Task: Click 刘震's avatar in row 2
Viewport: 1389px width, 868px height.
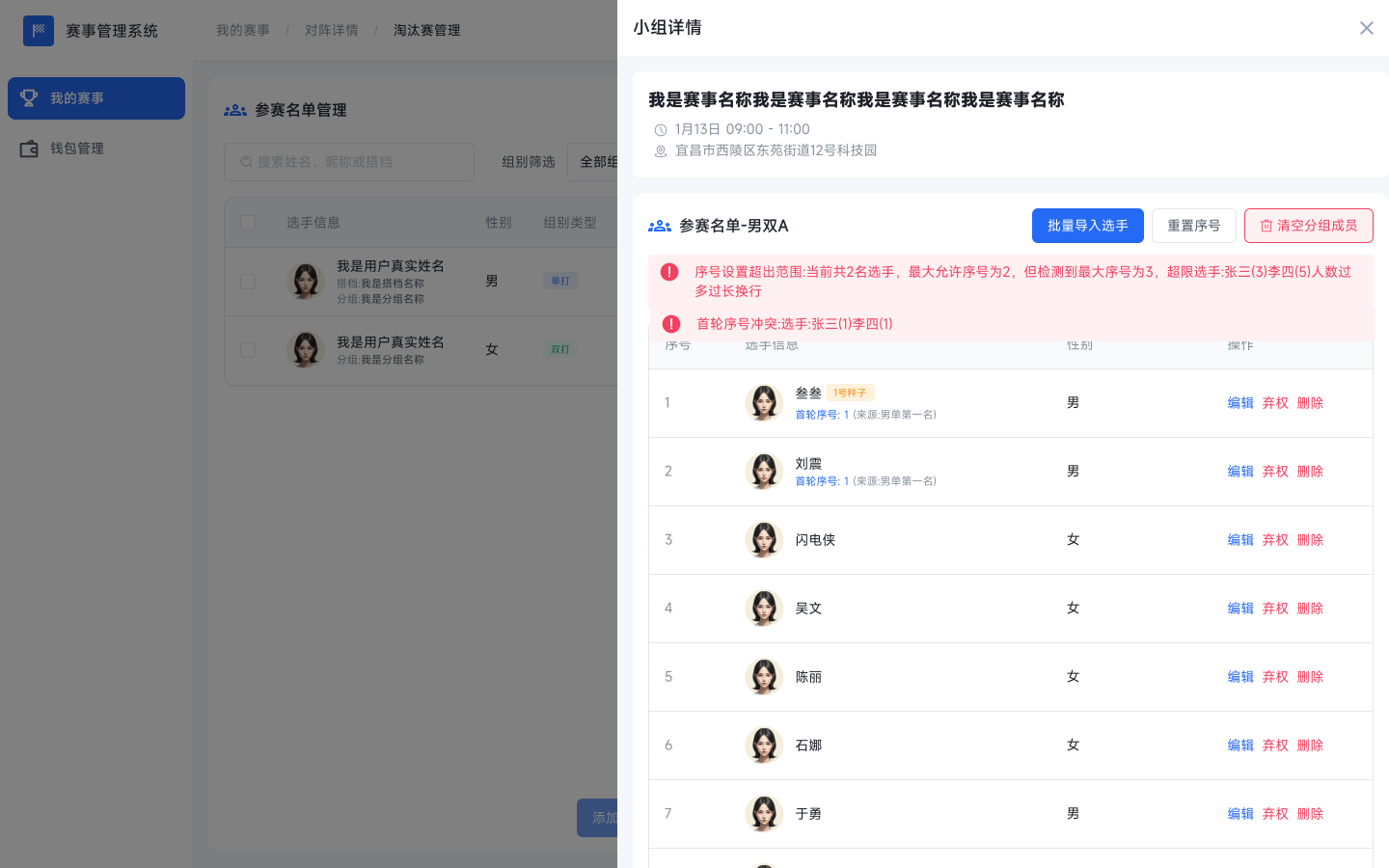Action: [x=764, y=472]
